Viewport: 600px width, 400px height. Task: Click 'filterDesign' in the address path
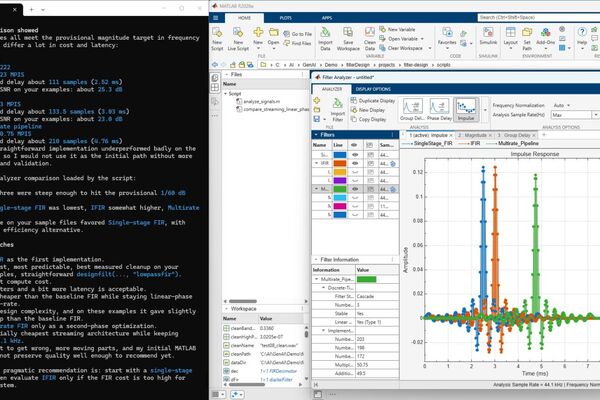(x=358, y=65)
